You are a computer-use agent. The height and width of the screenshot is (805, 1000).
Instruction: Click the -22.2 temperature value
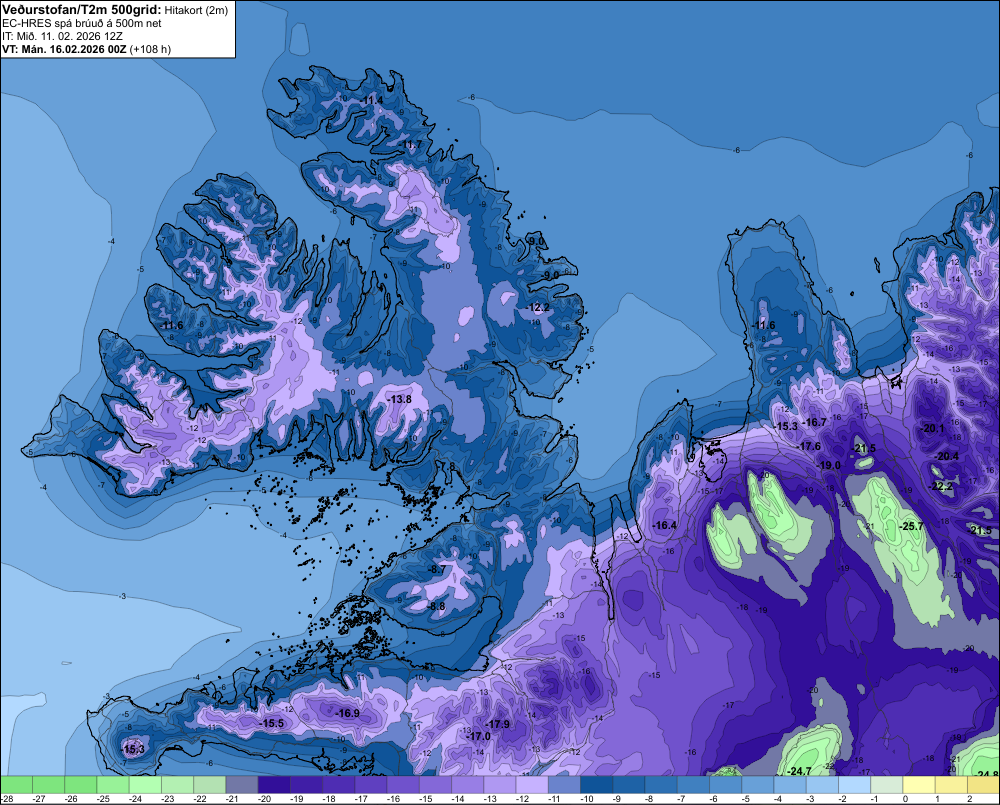(941, 486)
